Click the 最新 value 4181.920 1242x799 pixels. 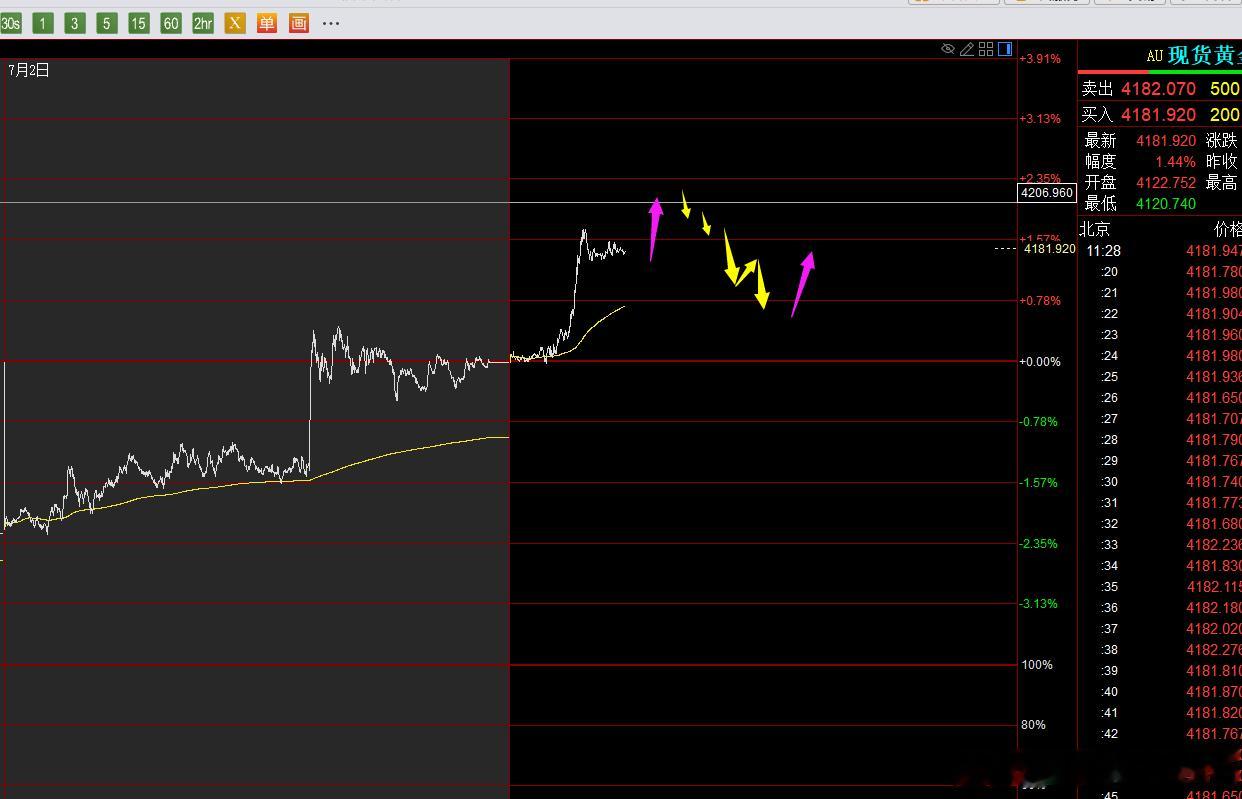click(1166, 141)
